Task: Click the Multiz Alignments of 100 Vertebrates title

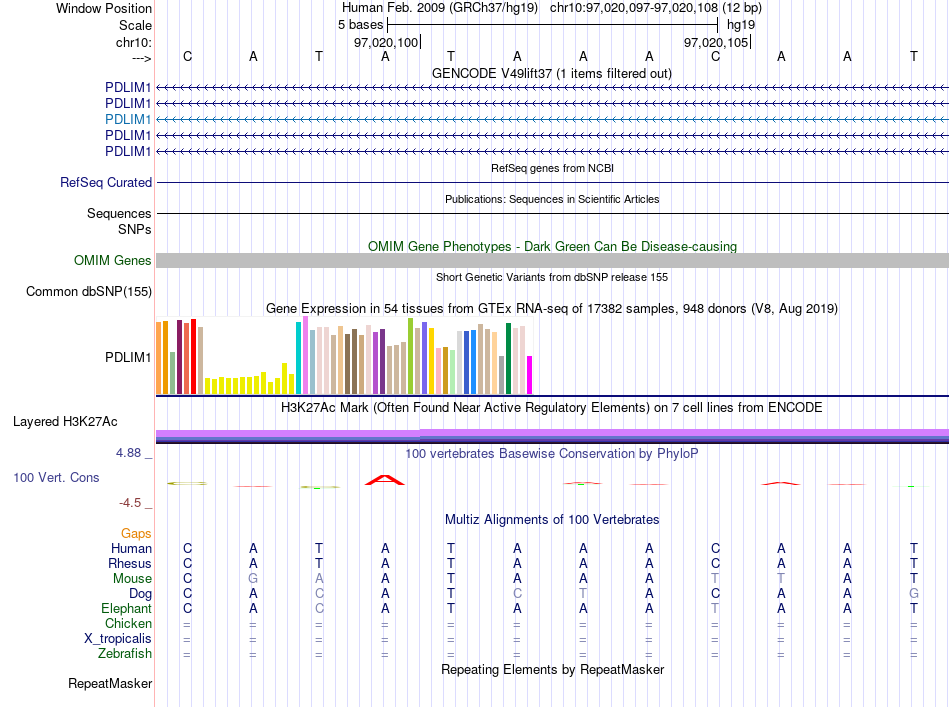Action: [x=552, y=519]
